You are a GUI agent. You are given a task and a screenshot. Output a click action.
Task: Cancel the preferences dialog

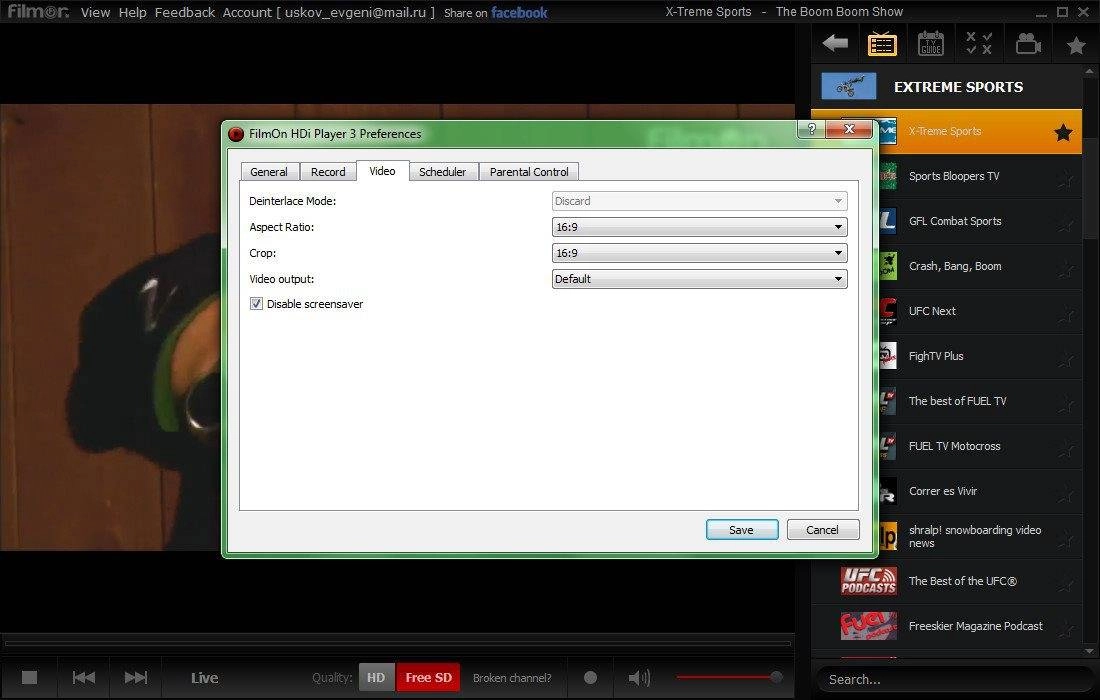click(823, 530)
